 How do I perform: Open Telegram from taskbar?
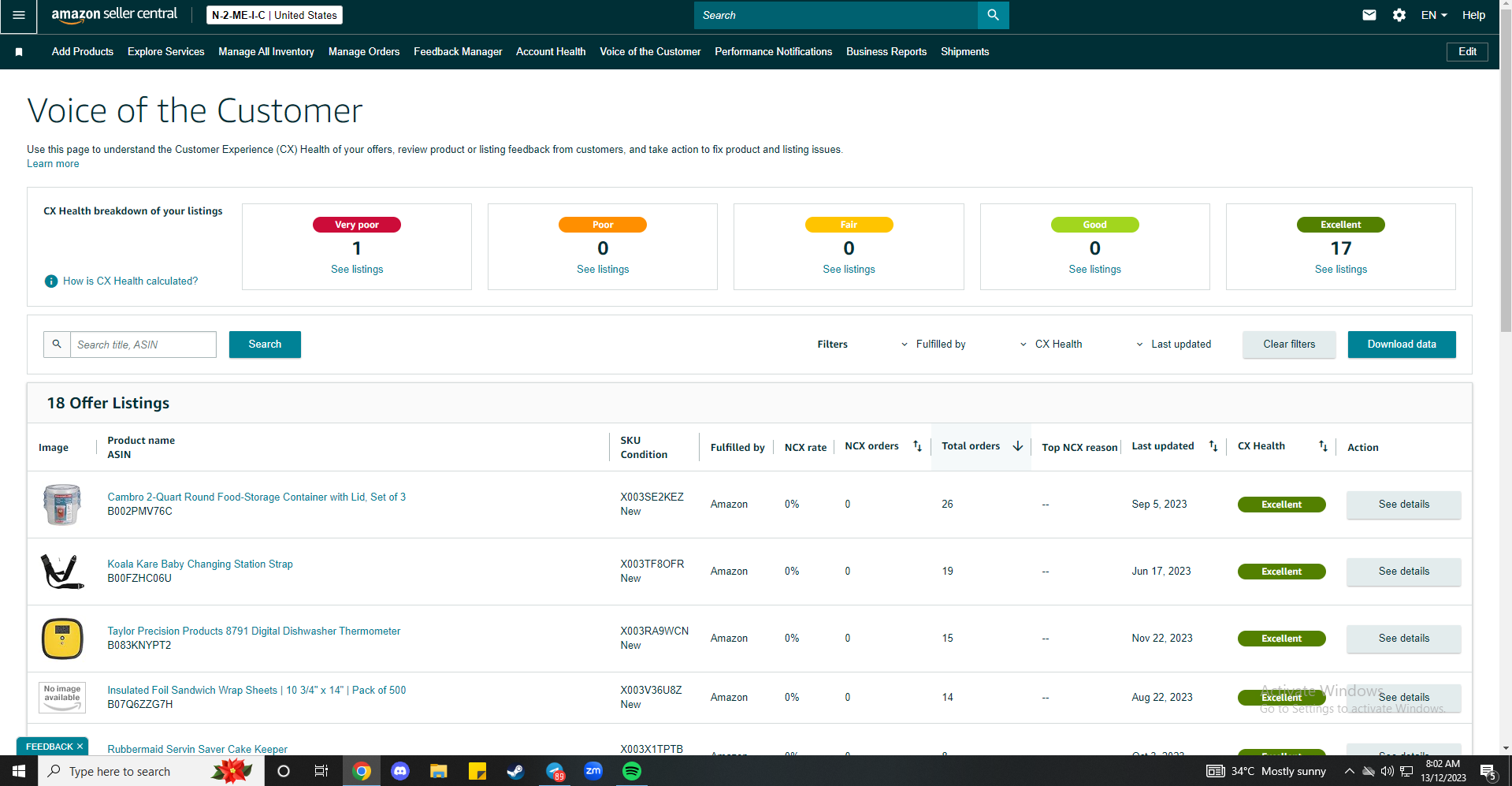click(555, 771)
